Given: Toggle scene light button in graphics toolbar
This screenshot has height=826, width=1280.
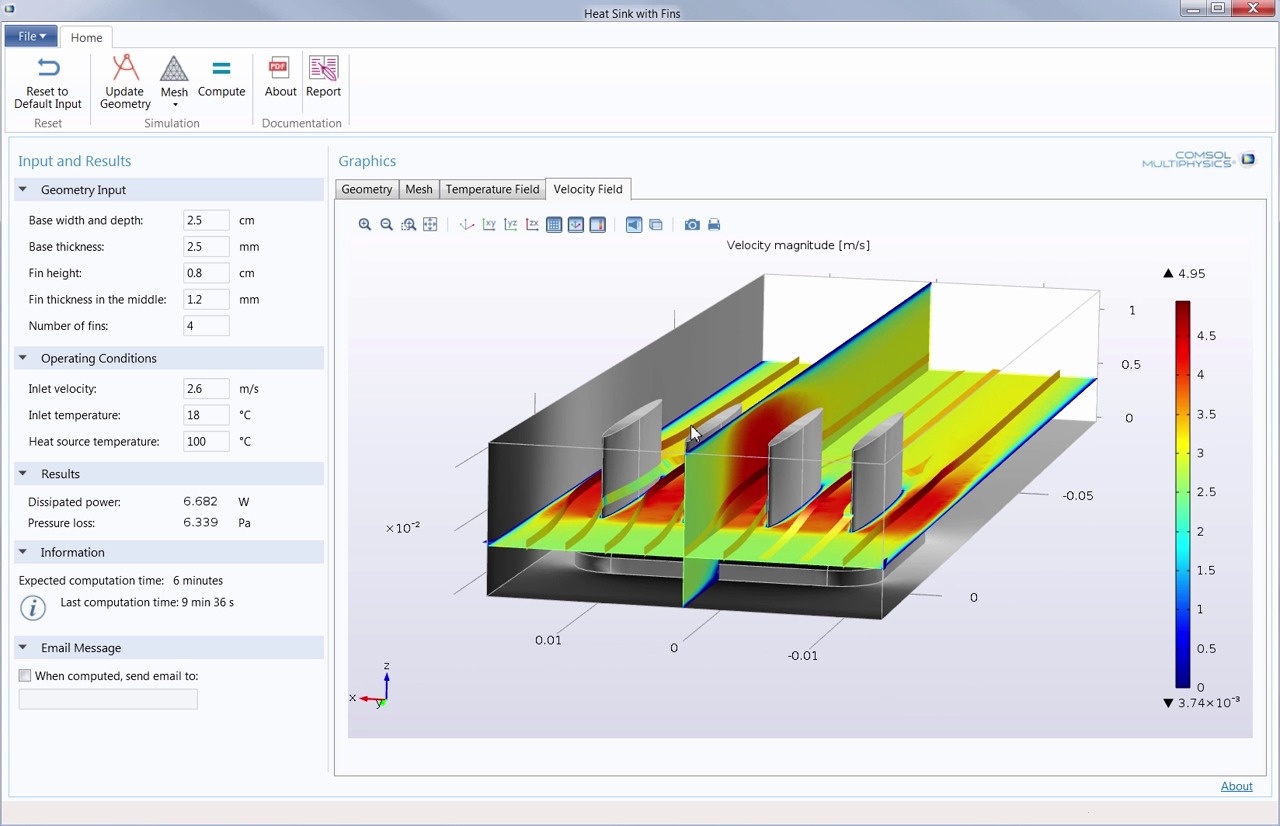Looking at the screenshot, I should pos(634,225).
